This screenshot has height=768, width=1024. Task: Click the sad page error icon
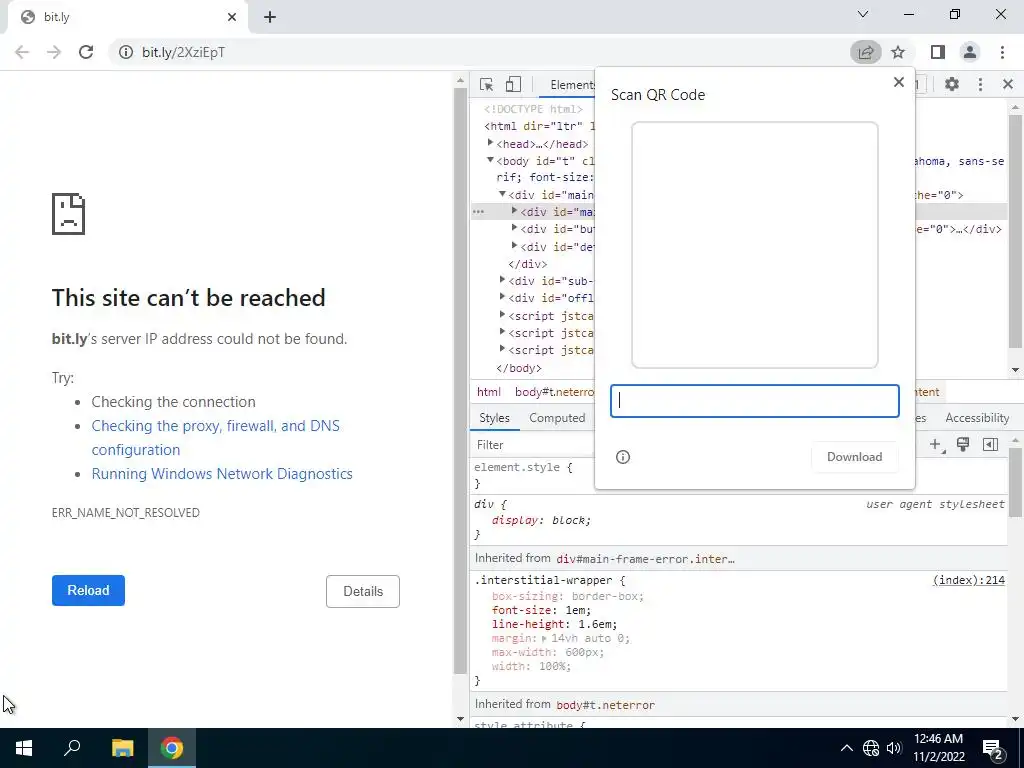point(69,214)
